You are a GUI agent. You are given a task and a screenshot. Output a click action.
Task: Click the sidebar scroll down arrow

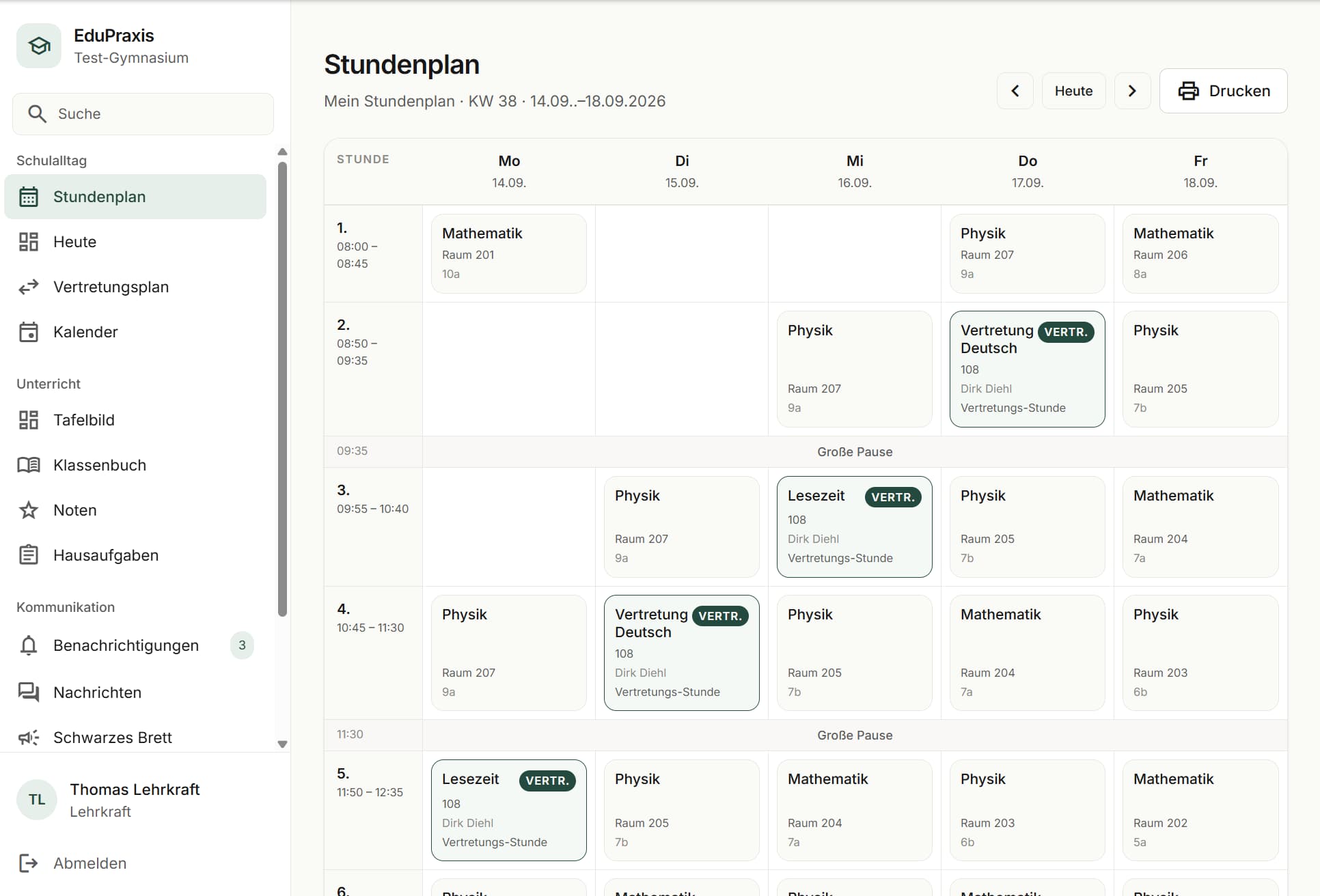pos(282,744)
